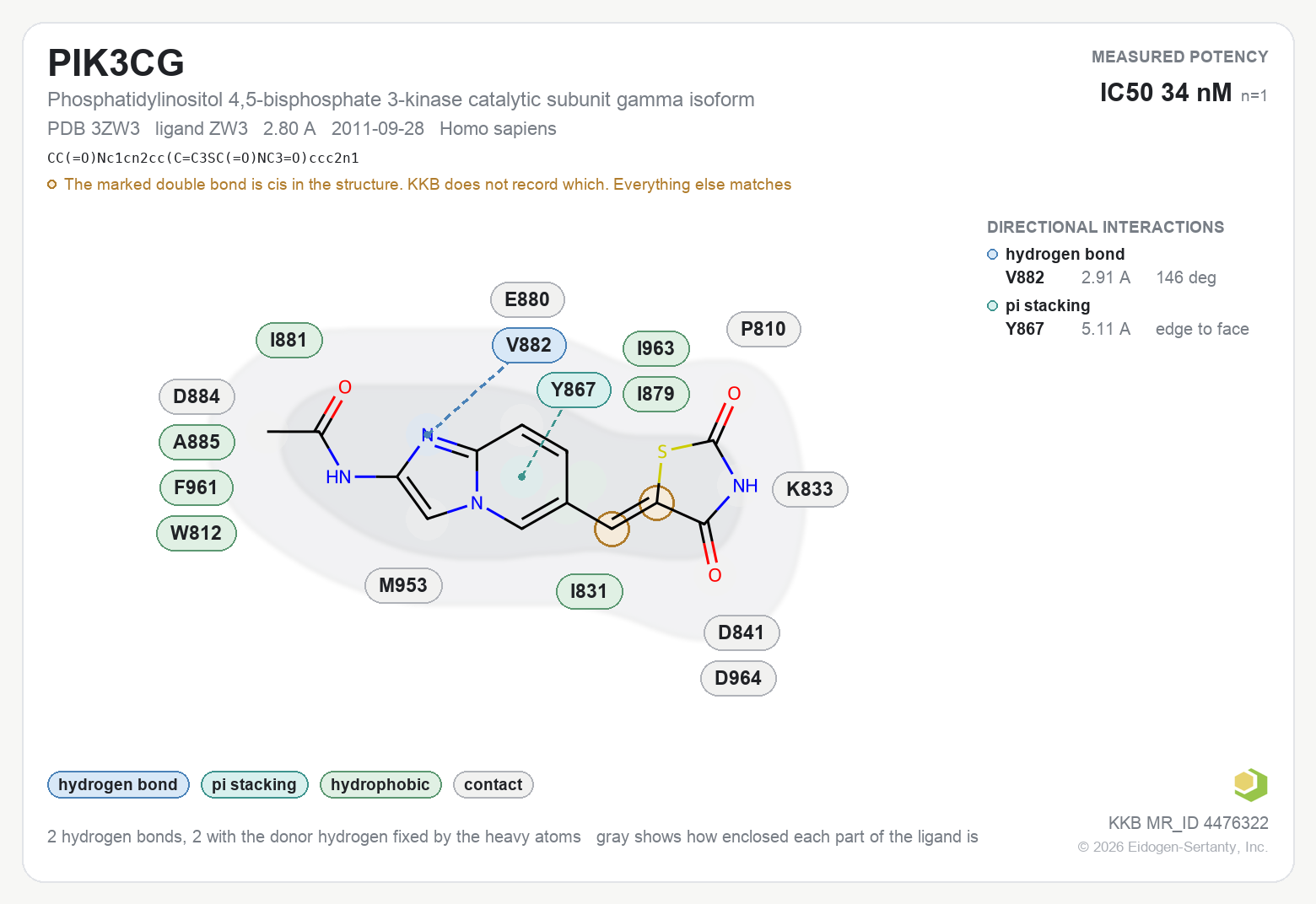Click residue label I963
The width and height of the screenshot is (1316, 904).
tap(655, 348)
